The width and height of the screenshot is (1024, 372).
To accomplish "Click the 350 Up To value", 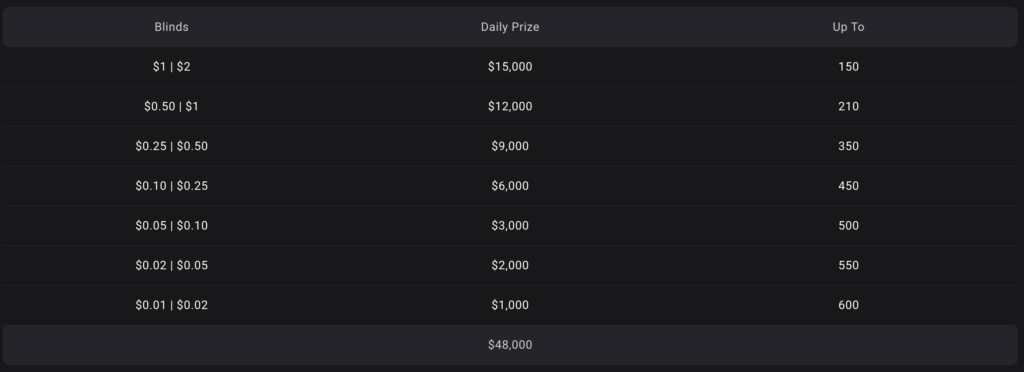I will coord(848,146).
